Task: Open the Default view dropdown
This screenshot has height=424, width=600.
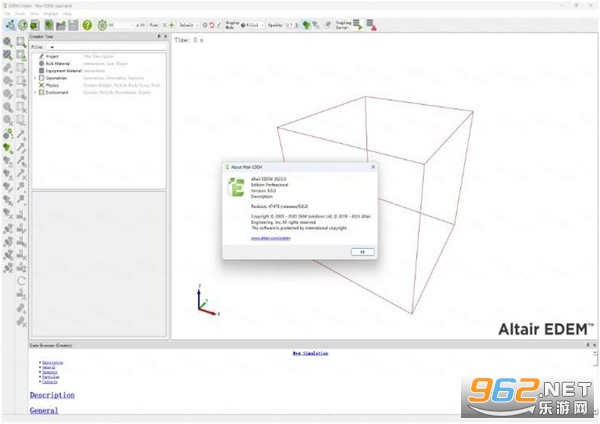Action: coord(189,25)
